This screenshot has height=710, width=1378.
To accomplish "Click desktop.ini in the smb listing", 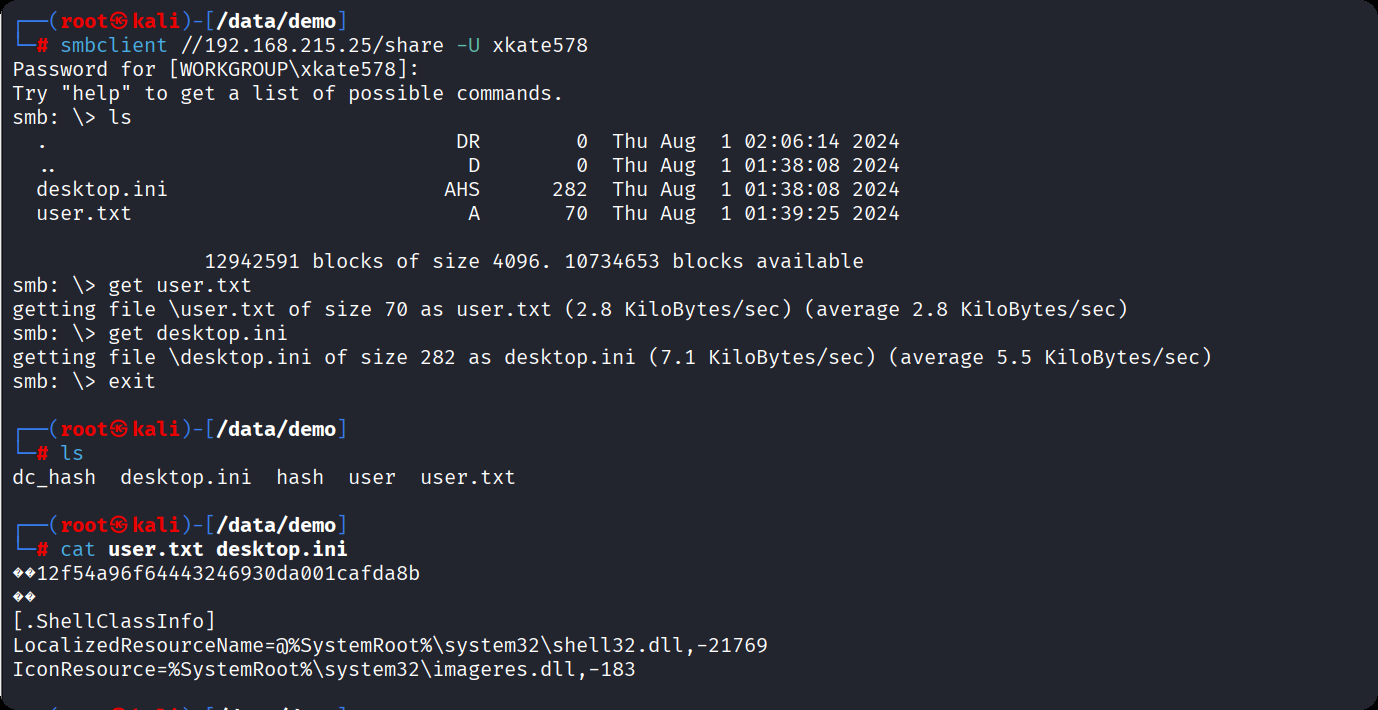I will coord(101,189).
